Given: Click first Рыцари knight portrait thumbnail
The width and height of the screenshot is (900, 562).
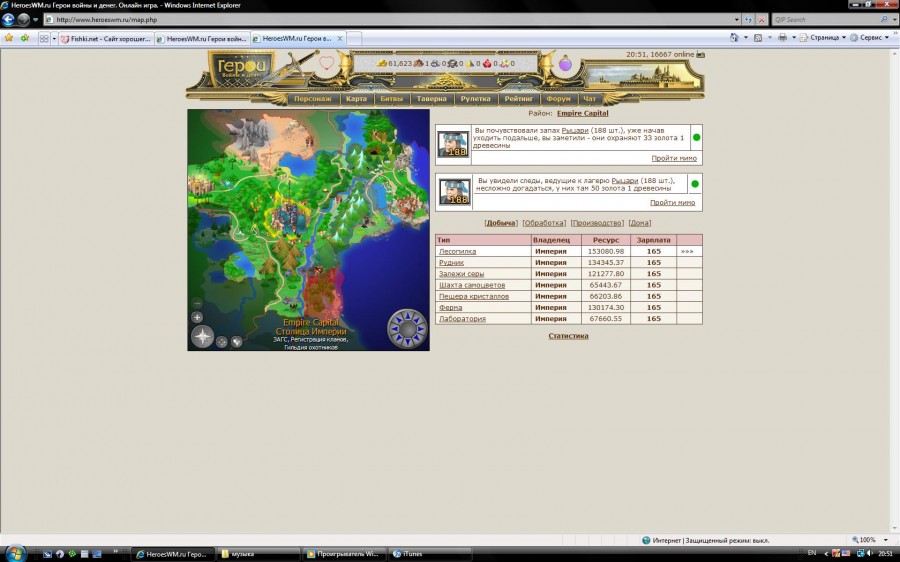Looking at the screenshot, I should click(453, 144).
